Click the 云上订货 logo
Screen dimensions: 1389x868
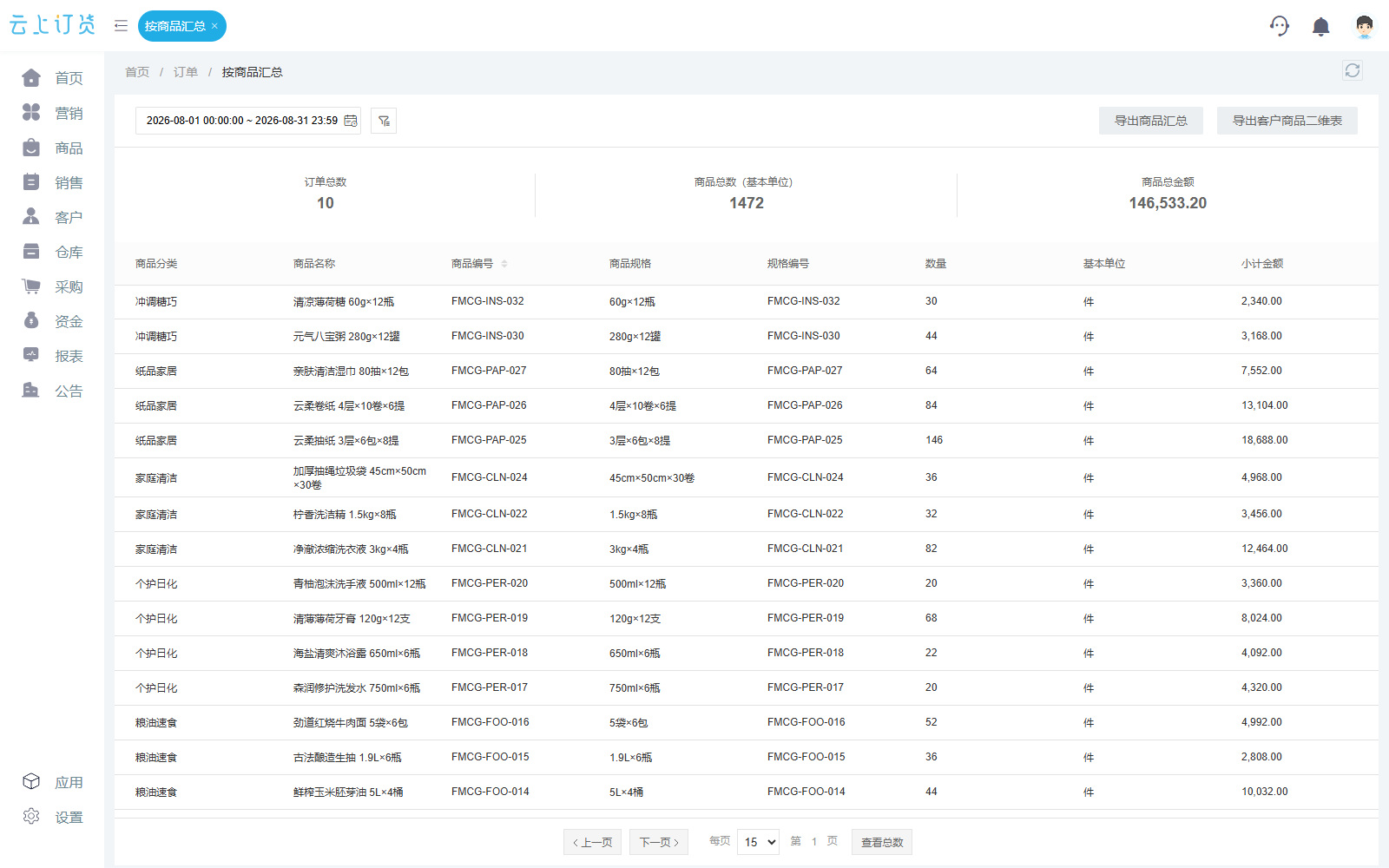(x=52, y=25)
